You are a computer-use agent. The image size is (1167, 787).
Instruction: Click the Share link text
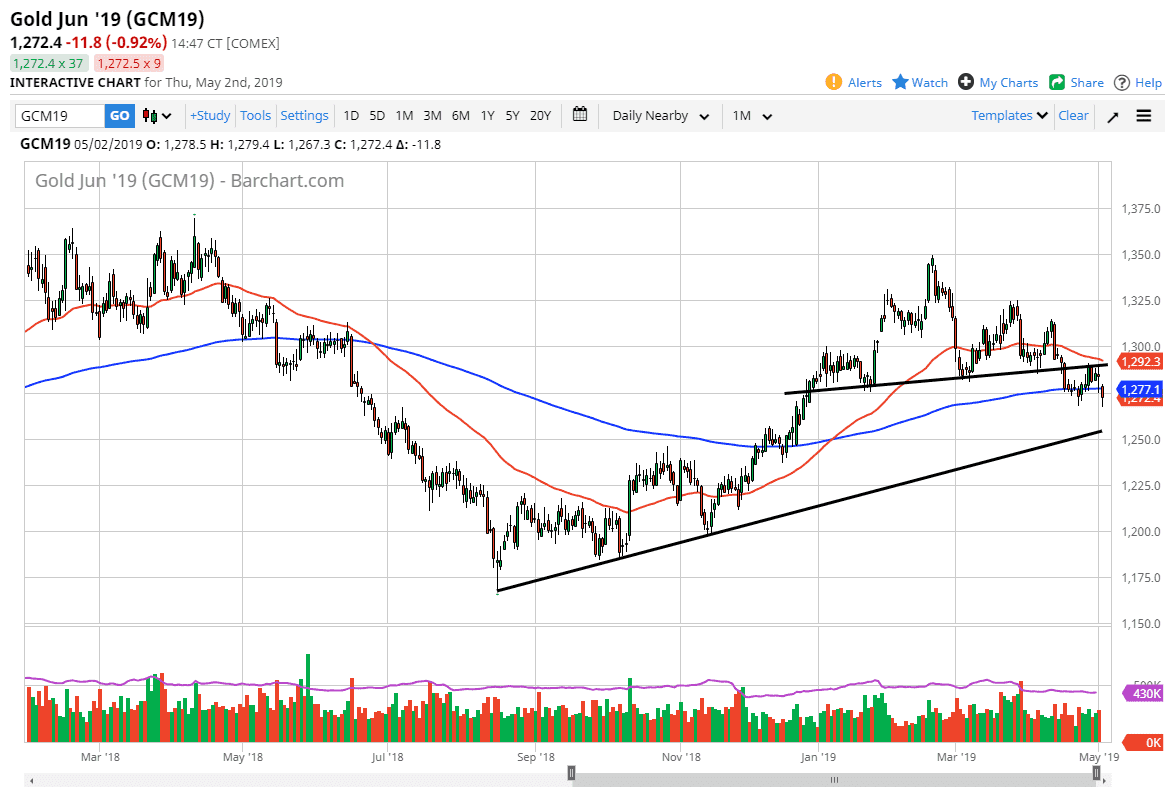[x=1087, y=83]
